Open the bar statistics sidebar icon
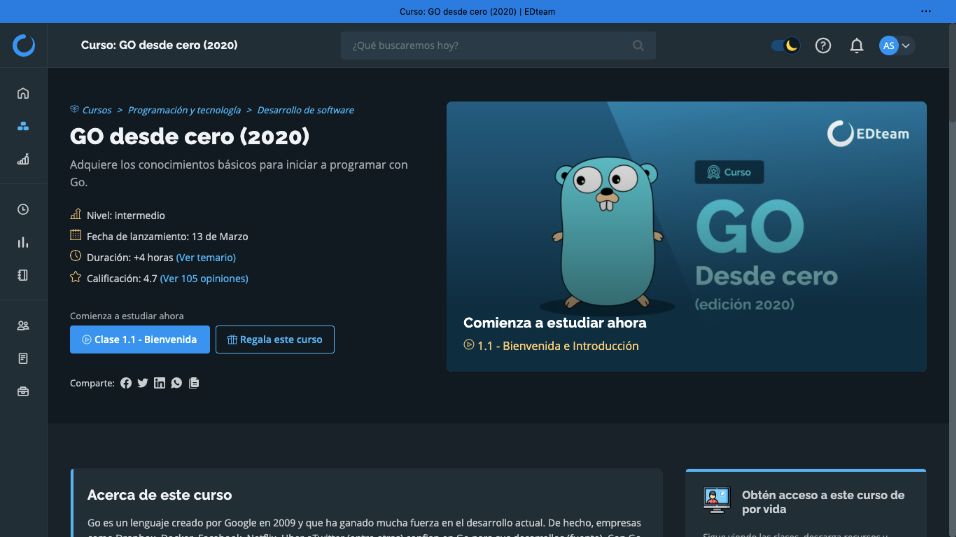Image resolution: width=956 pixels, height=537 pixels. point(23,242)
